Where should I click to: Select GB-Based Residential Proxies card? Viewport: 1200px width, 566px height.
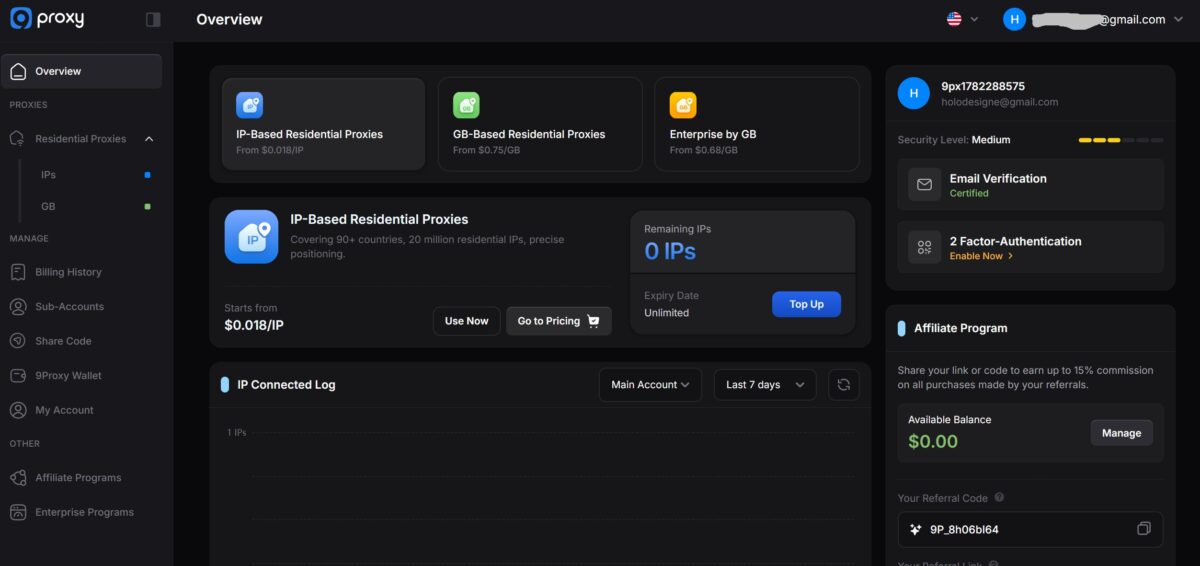coord(540,125)
